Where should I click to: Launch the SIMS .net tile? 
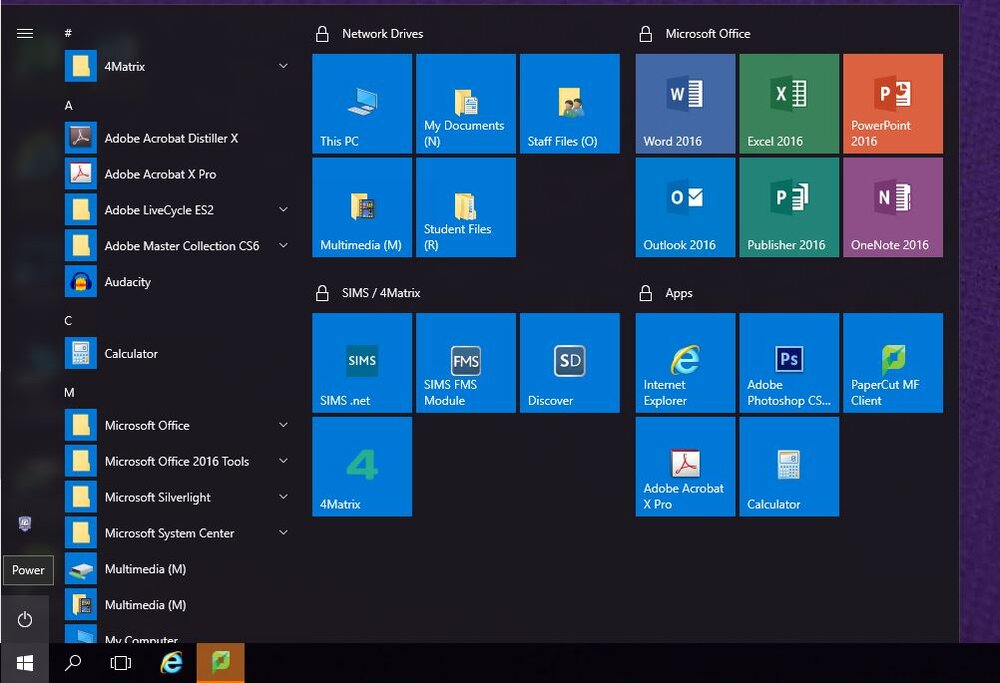(x=362, y=362)
